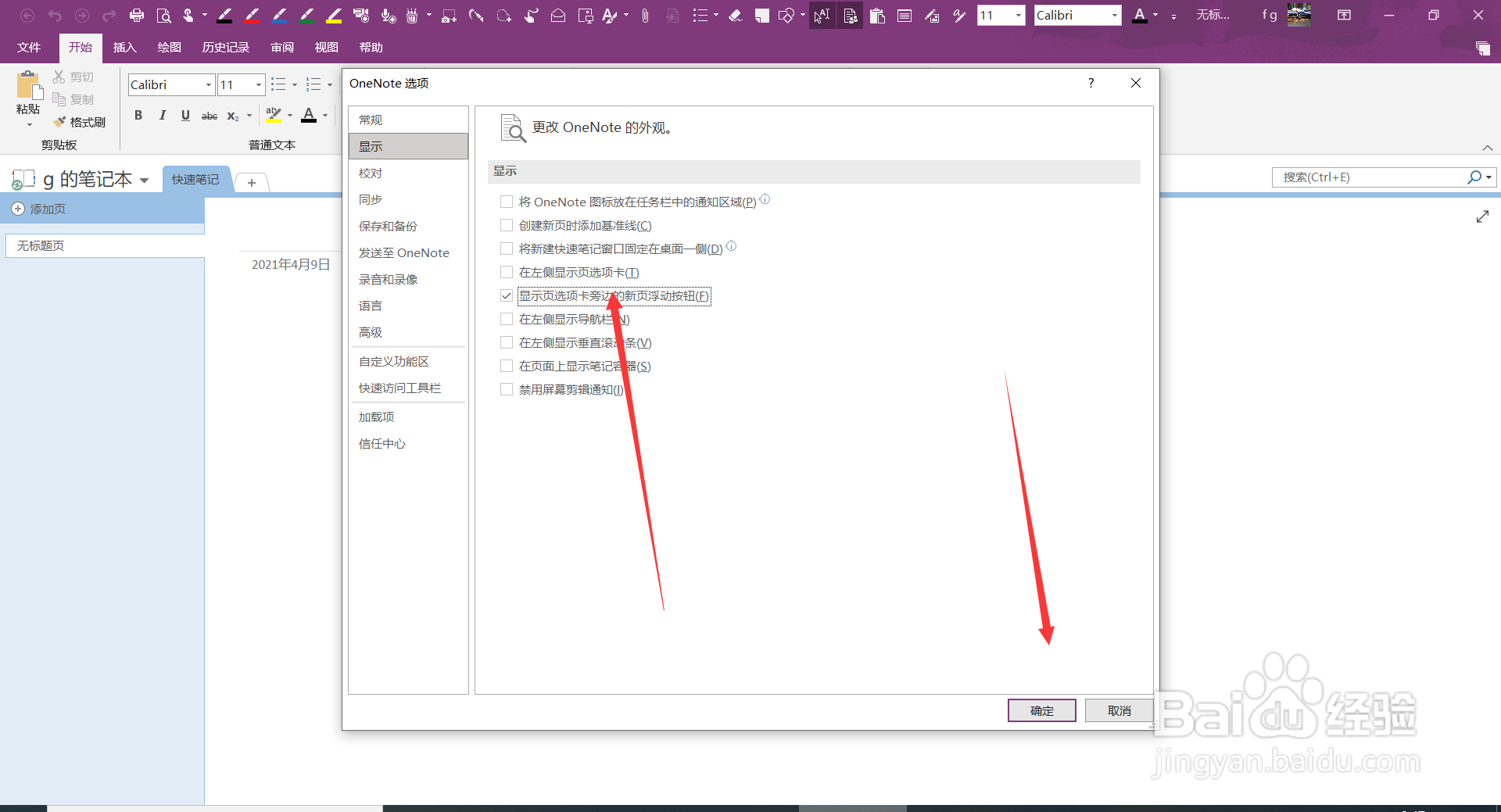1501x812 pixels.
Task: Check 在左侧显示垂直滚动条 option
Action: 507,343
